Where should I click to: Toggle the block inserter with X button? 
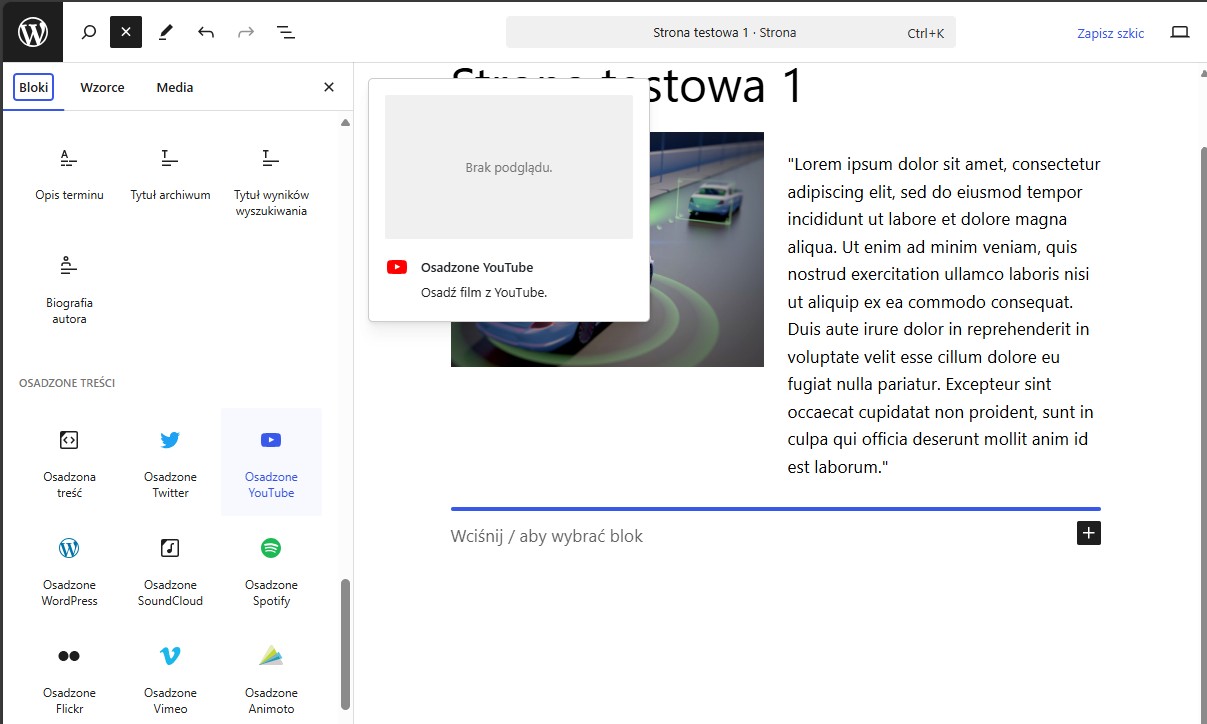(x=126, y=32)
